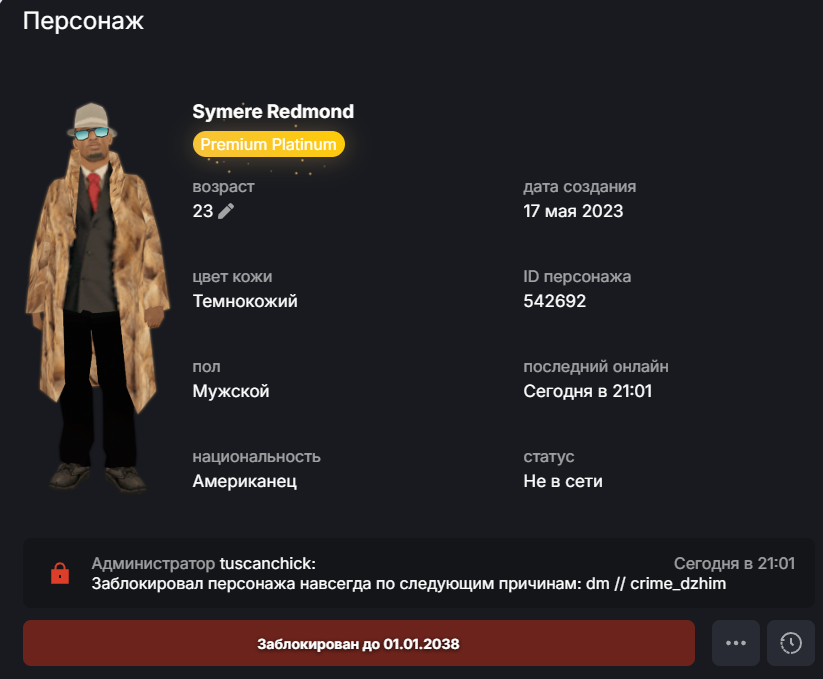Screen dimensions: 823x679
Task: Click the red lock ban icon
Action: (60, 573)
